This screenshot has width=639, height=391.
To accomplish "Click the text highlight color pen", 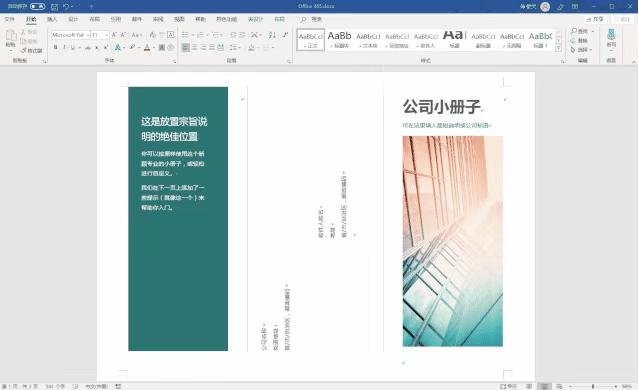I will pos(132,48).
